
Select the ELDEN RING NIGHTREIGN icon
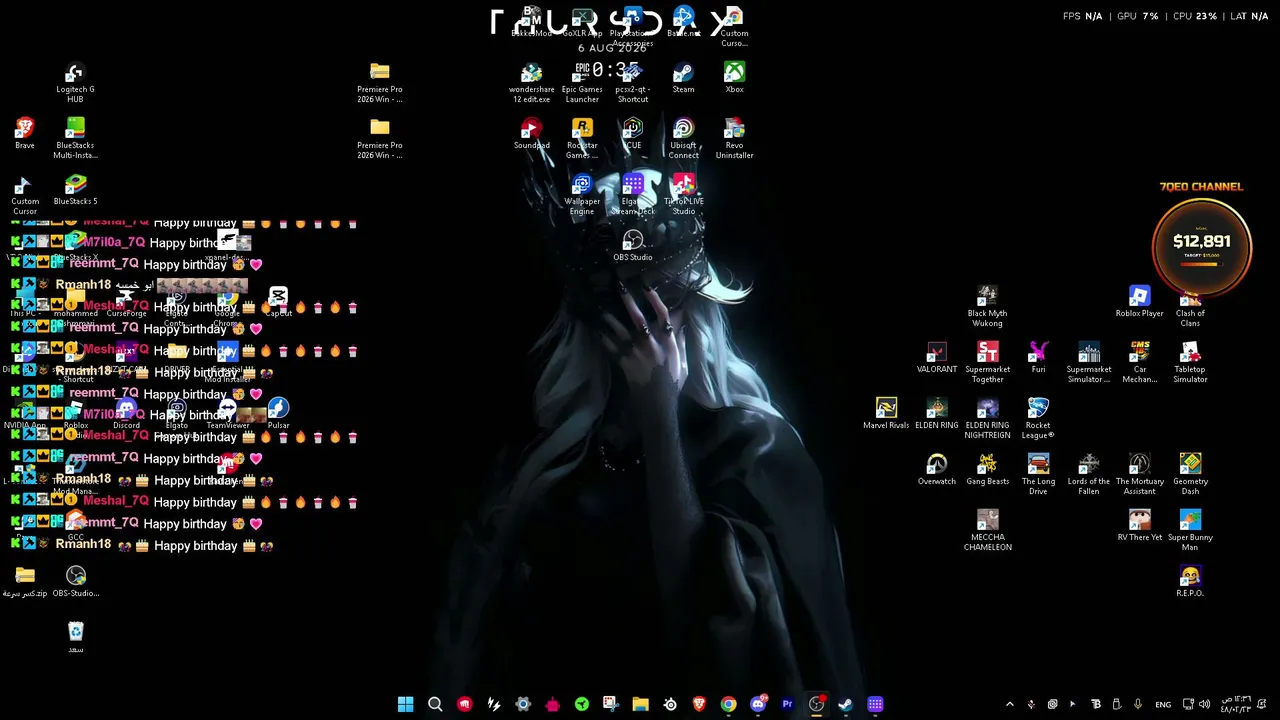pyautogui.click(x=987, y=419)
